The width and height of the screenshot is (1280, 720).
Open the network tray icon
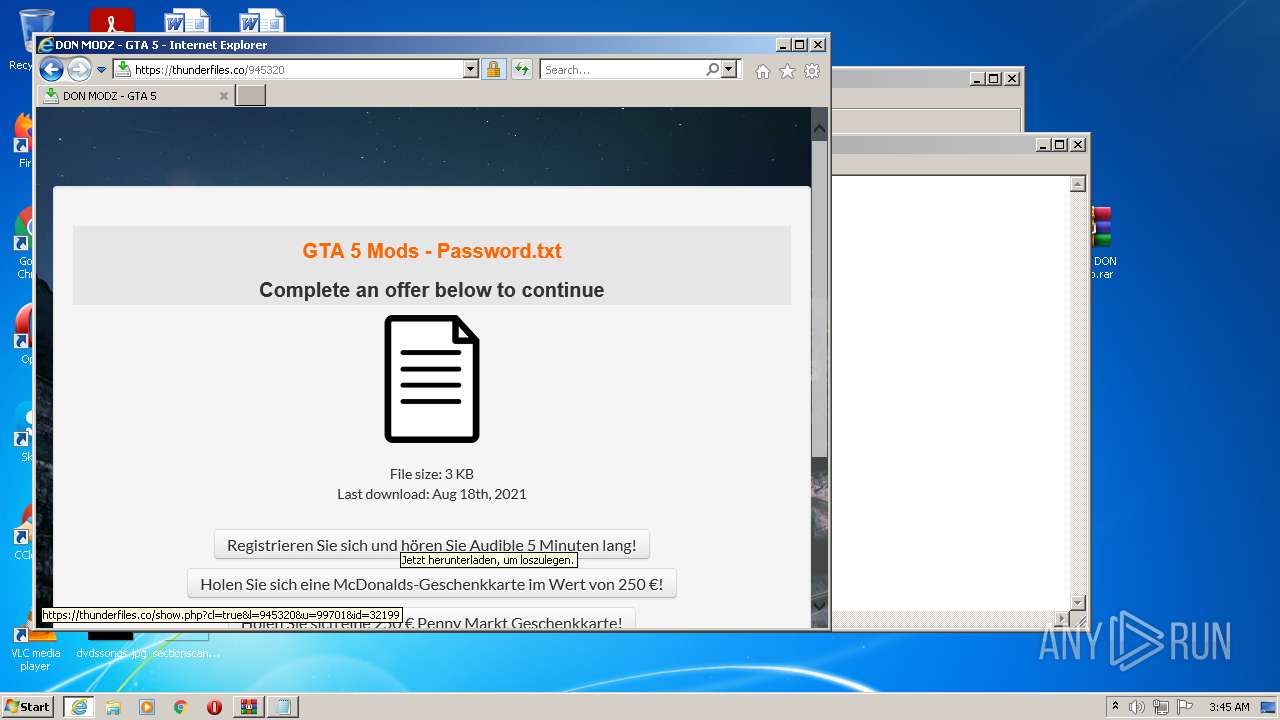(1161, 707)
